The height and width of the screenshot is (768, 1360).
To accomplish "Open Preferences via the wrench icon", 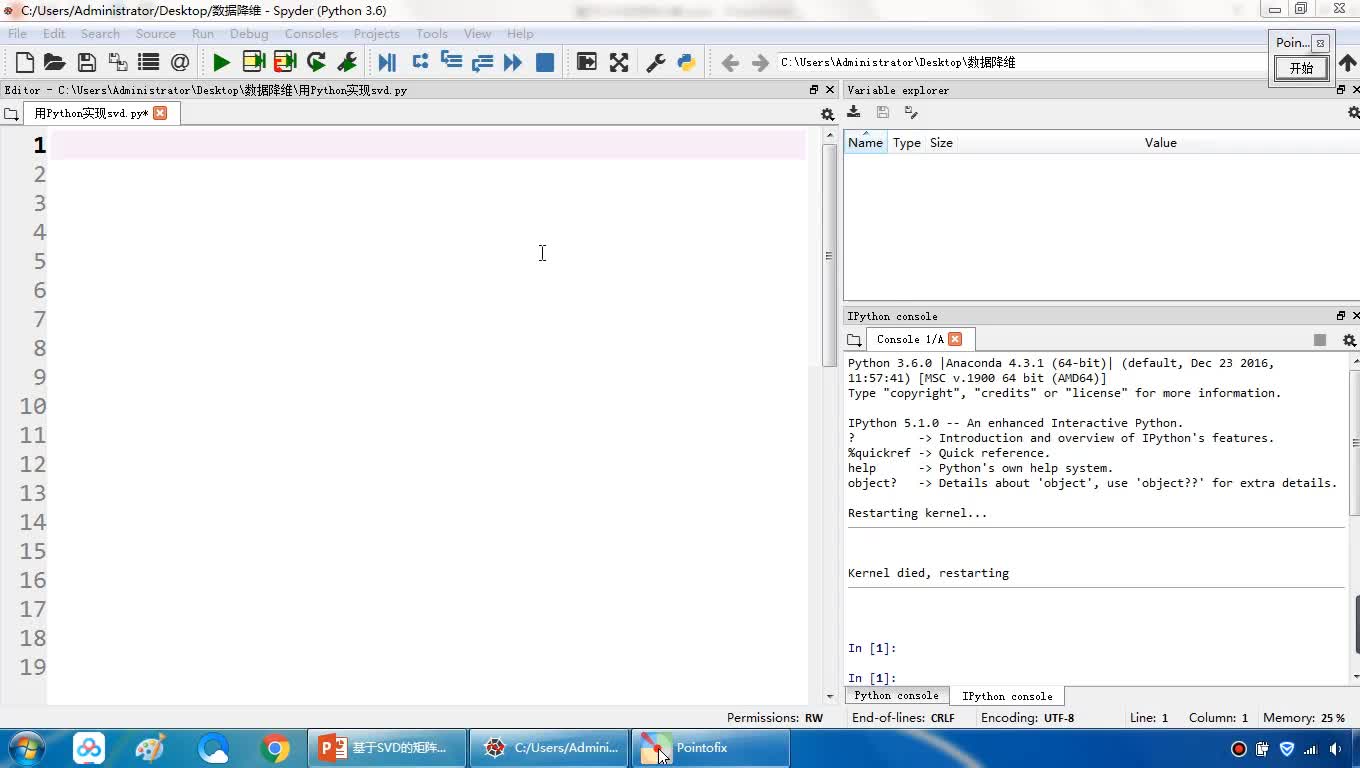I will pyautogui.click(x=656, y=62).
